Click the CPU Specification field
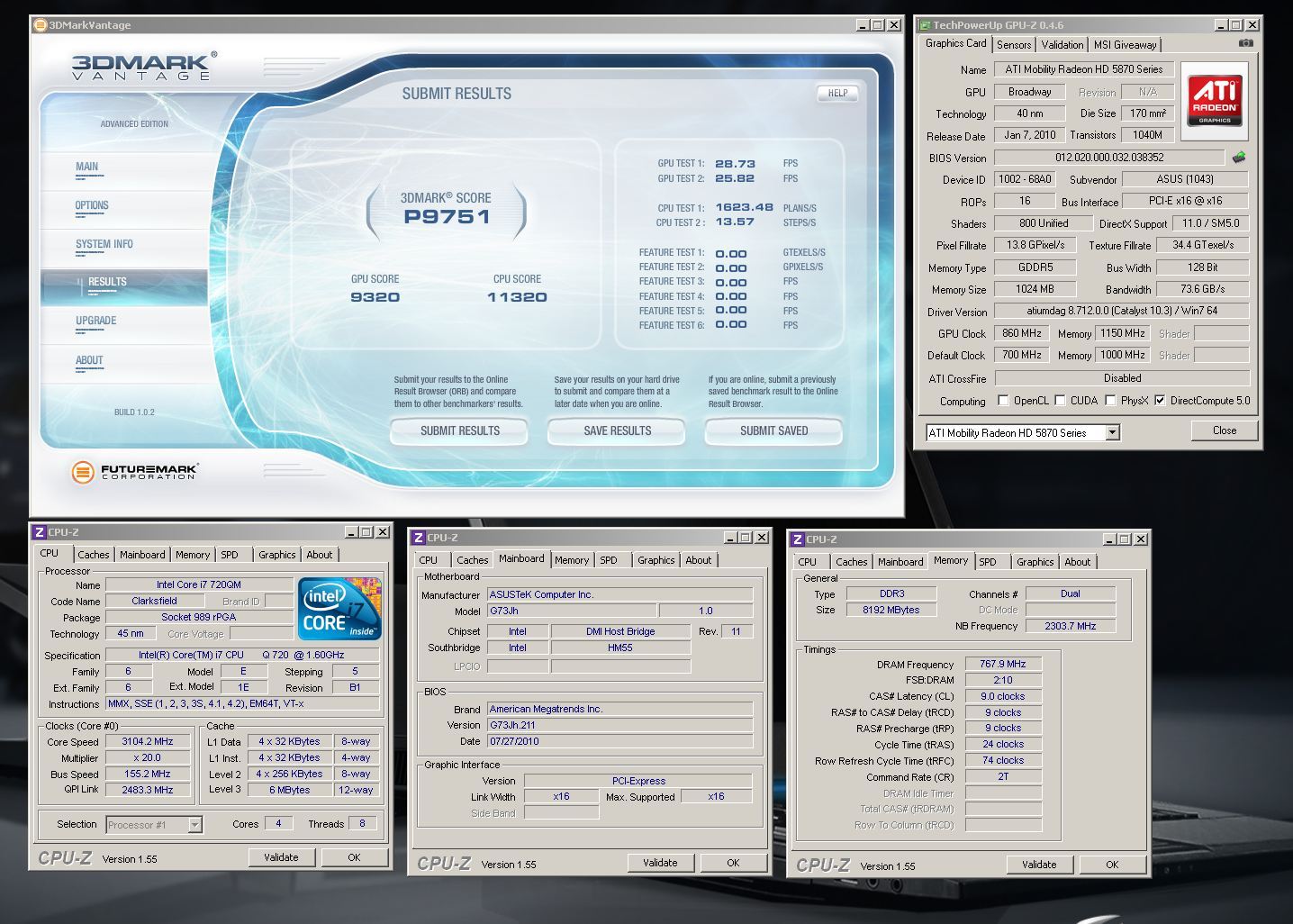This screenshot has width=1293, height=924. [x=242, y=655]
